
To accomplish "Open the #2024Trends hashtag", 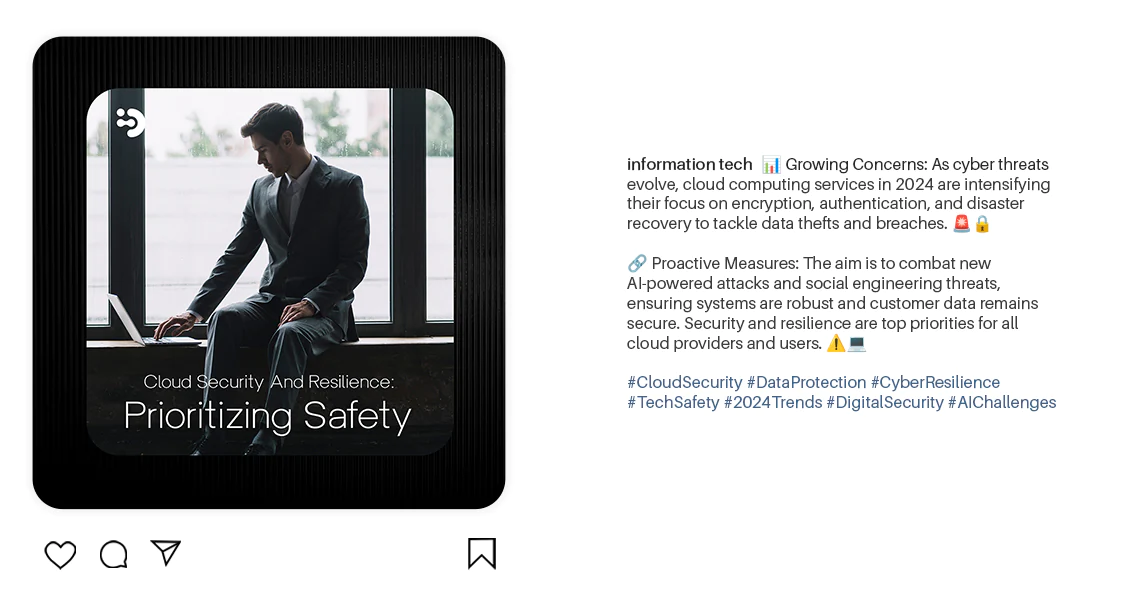I will coord(773,402).
